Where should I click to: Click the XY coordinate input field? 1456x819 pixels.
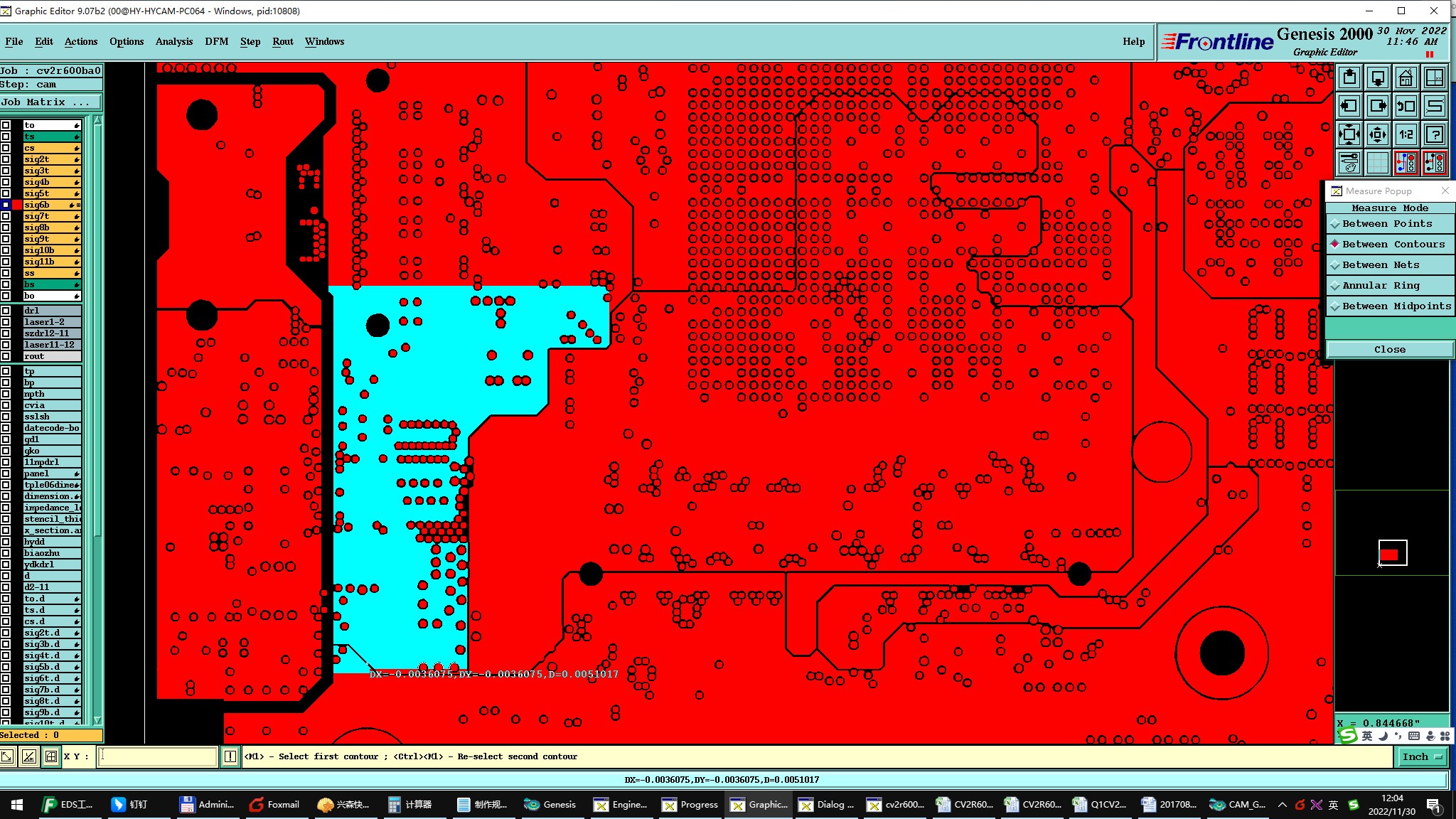158,756
